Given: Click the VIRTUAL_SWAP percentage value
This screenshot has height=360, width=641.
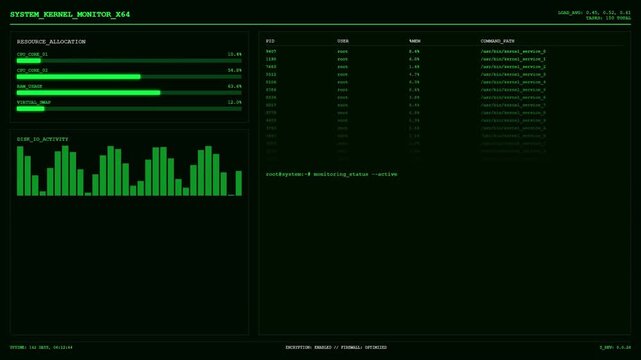Looking at the screenshot, I should coord(235,102).
